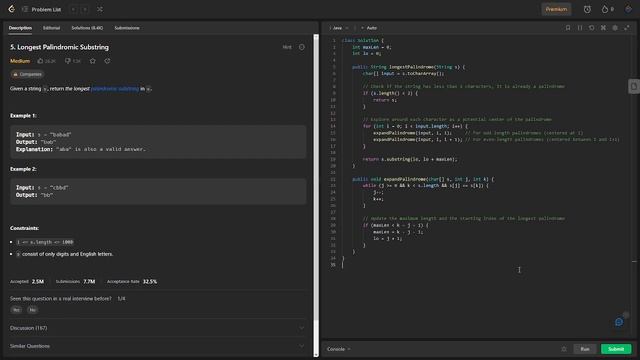The height and width of the screenshot is (360, 640).
Task: Click the Accepted 2.5M count
Action: [38, 281]
